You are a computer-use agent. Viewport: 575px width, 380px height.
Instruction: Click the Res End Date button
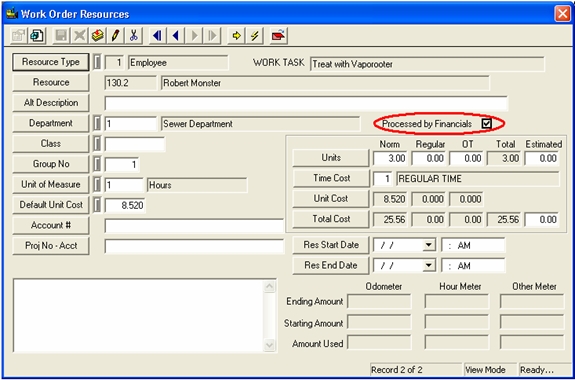(x=331, y=266)
